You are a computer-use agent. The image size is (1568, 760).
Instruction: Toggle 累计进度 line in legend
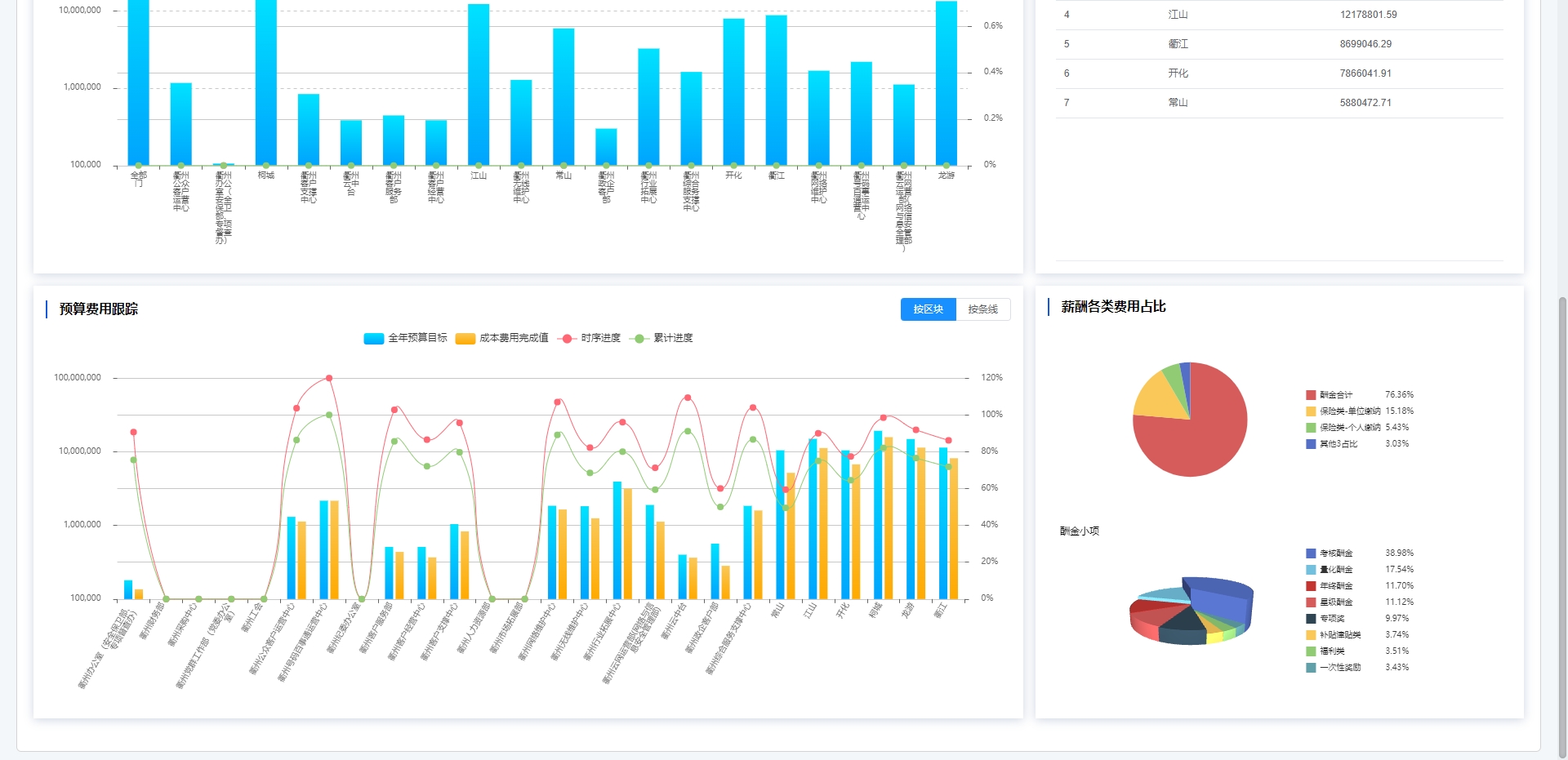coord(662,338)
